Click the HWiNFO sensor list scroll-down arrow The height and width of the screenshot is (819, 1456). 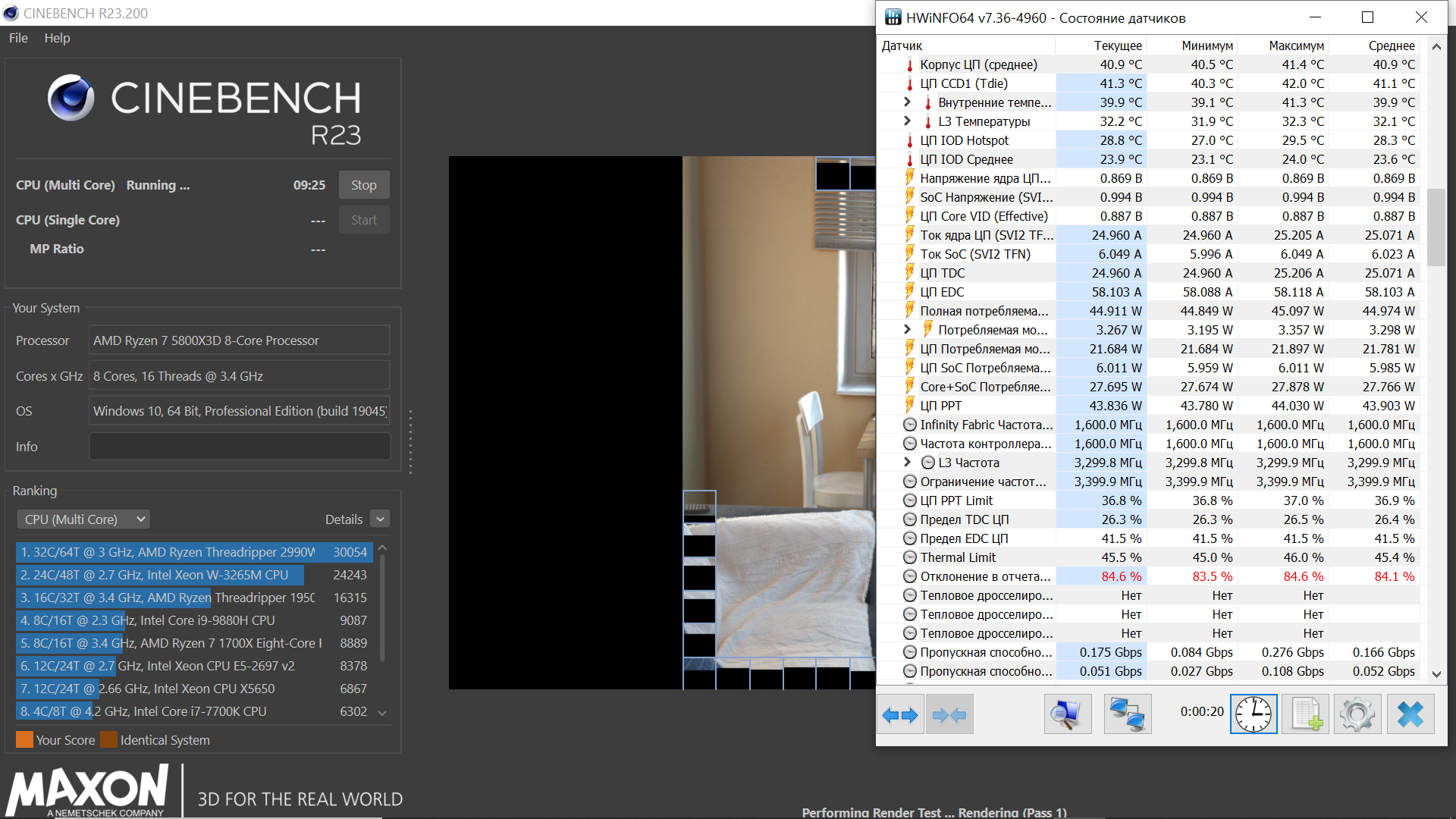tap(1436, 673)
